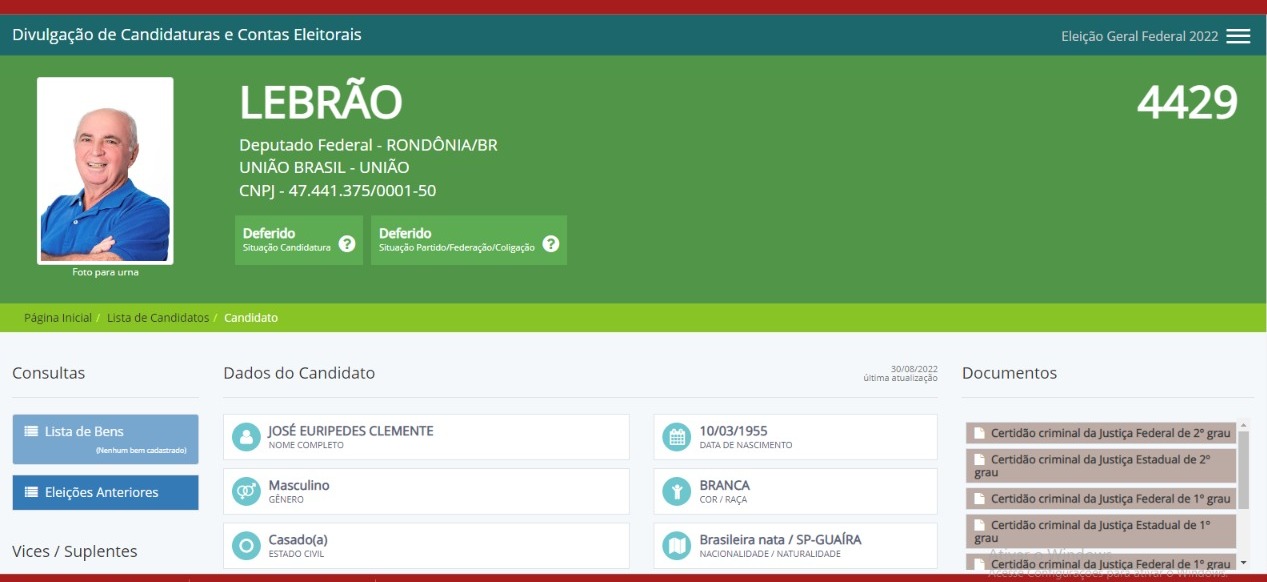Screen dimensions: 1267x582
Task: Click the Cor/Raça person icon beside BRANCA
Action: pyautogui.click(x=677, y=491)
